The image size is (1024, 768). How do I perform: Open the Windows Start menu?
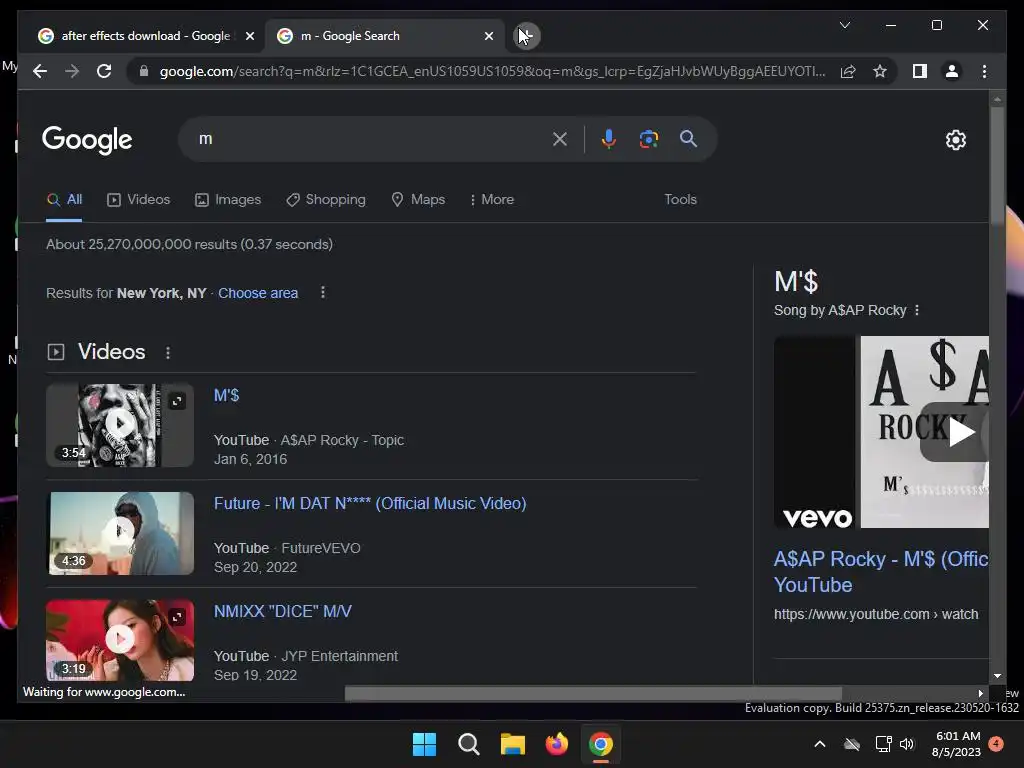424,744
